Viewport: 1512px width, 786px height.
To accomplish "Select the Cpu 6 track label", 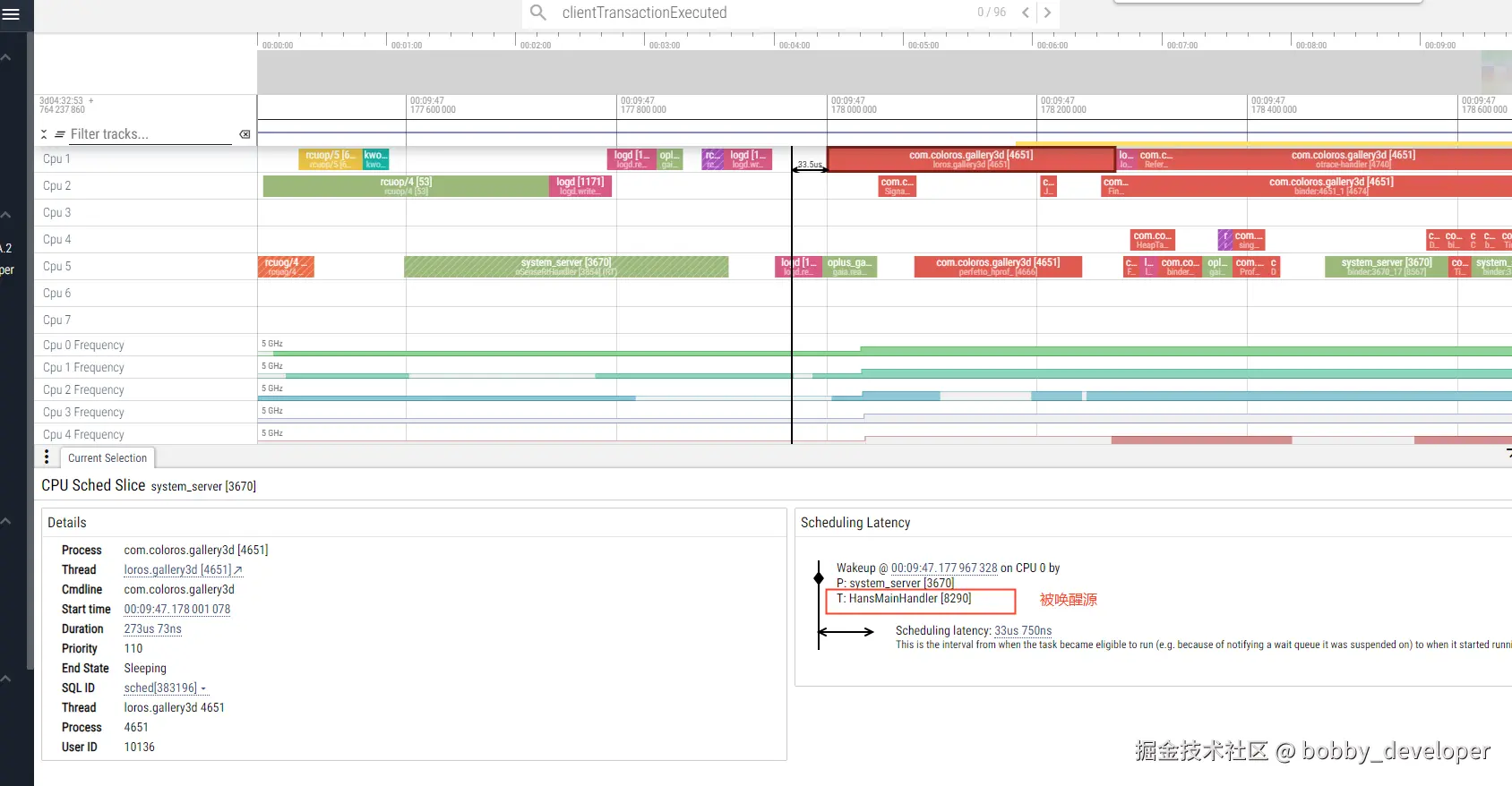I will [56, 294].
